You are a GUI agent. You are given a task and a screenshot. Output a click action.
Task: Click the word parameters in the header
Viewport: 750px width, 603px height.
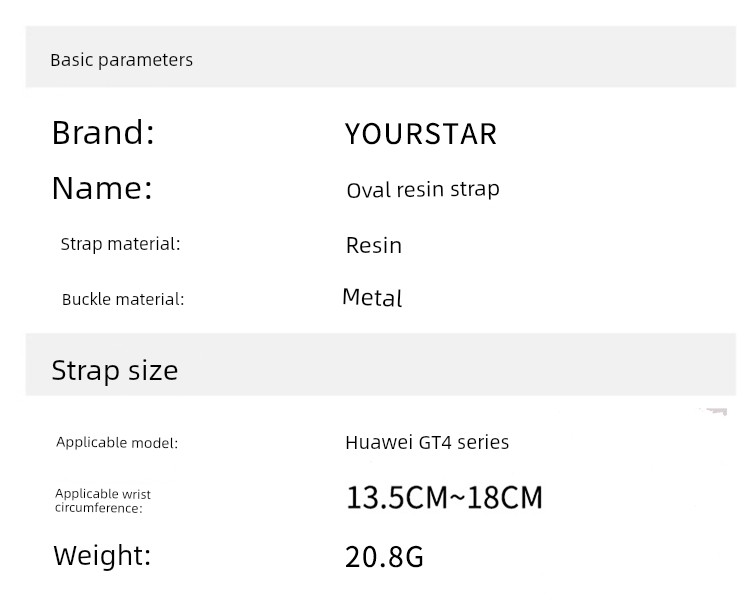[x=146, y=61]
